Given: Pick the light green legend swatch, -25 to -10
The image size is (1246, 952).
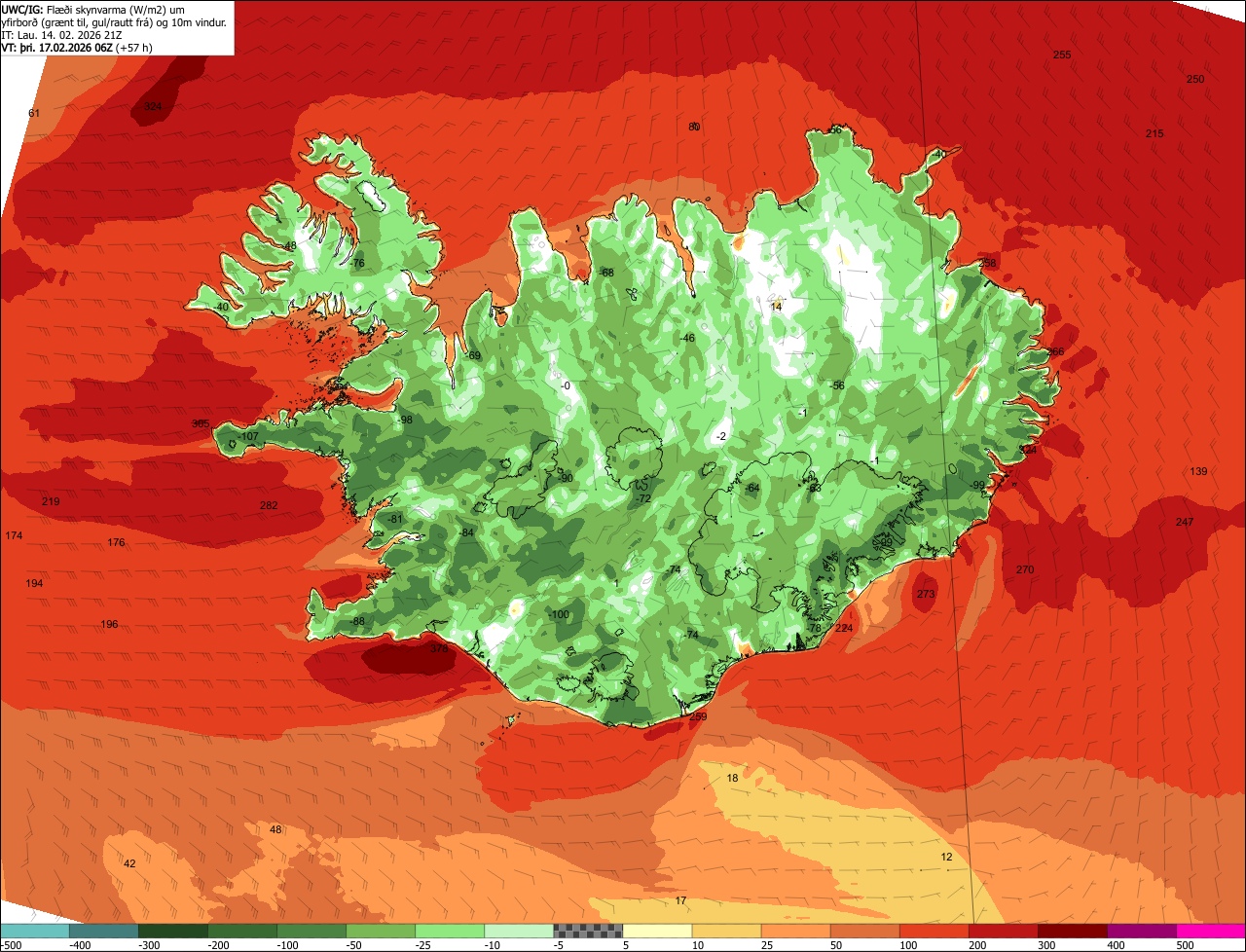Looking at the screenshot, I should (x=450, y=932).
